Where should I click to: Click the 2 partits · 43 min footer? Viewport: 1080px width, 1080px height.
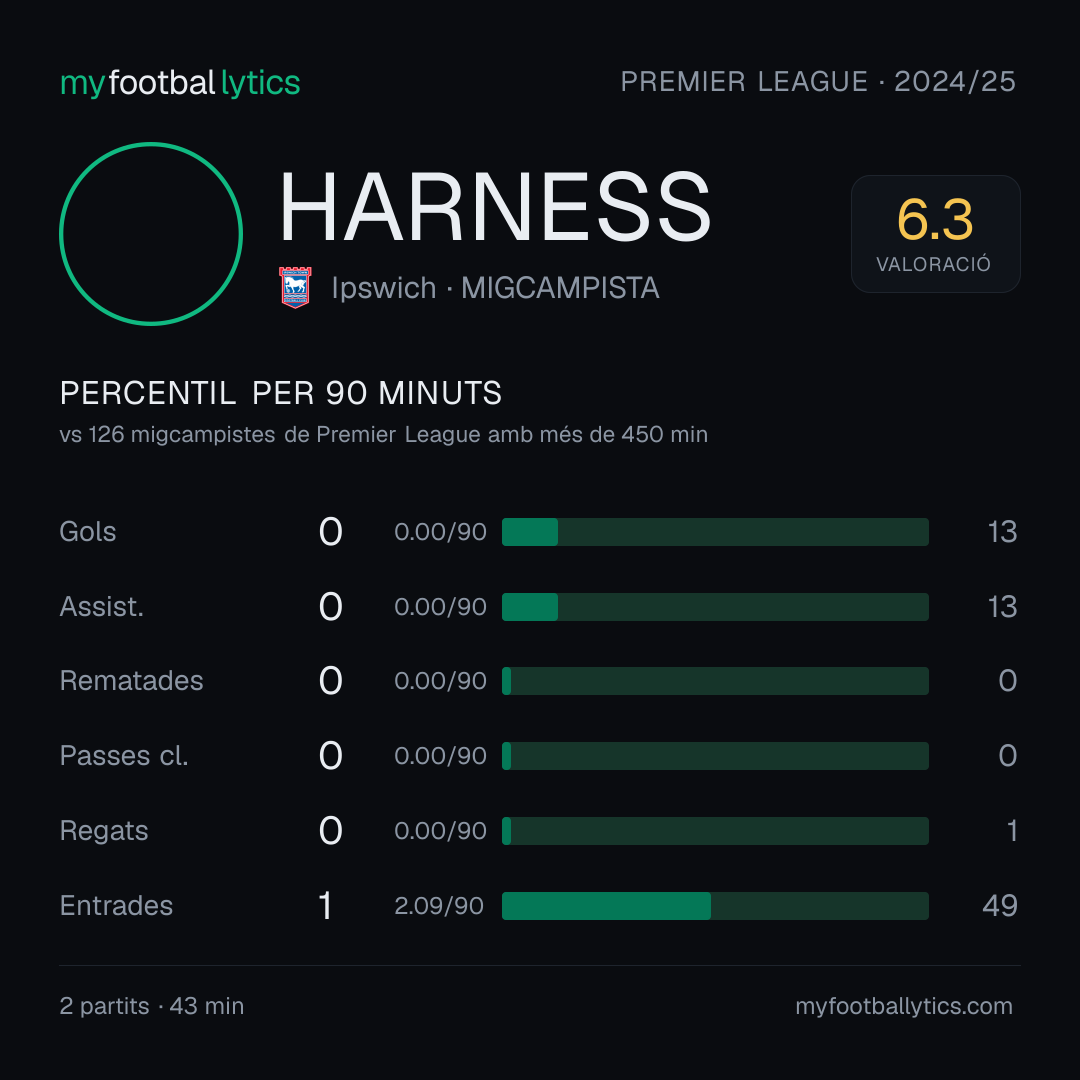152,1006
